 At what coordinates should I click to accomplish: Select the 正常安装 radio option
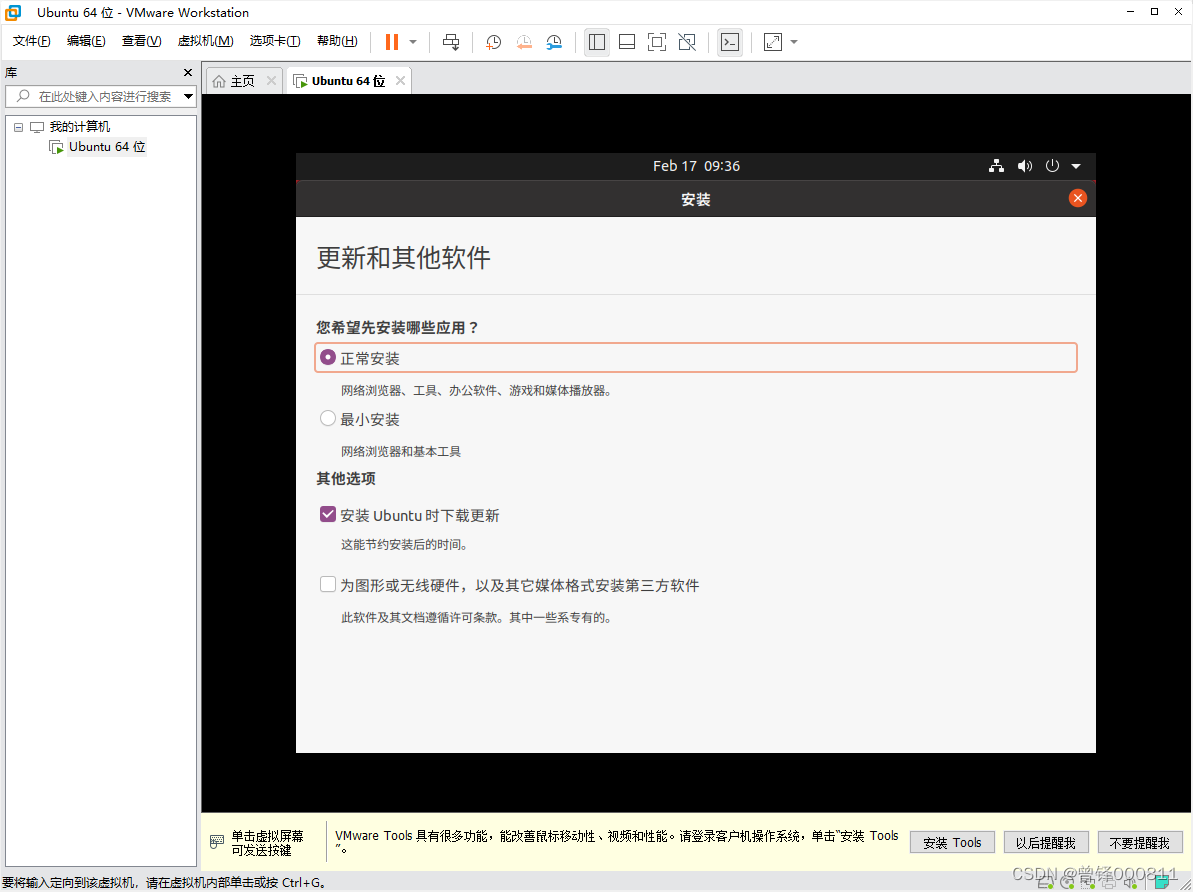pyautogui.click(x=328, y=358)
